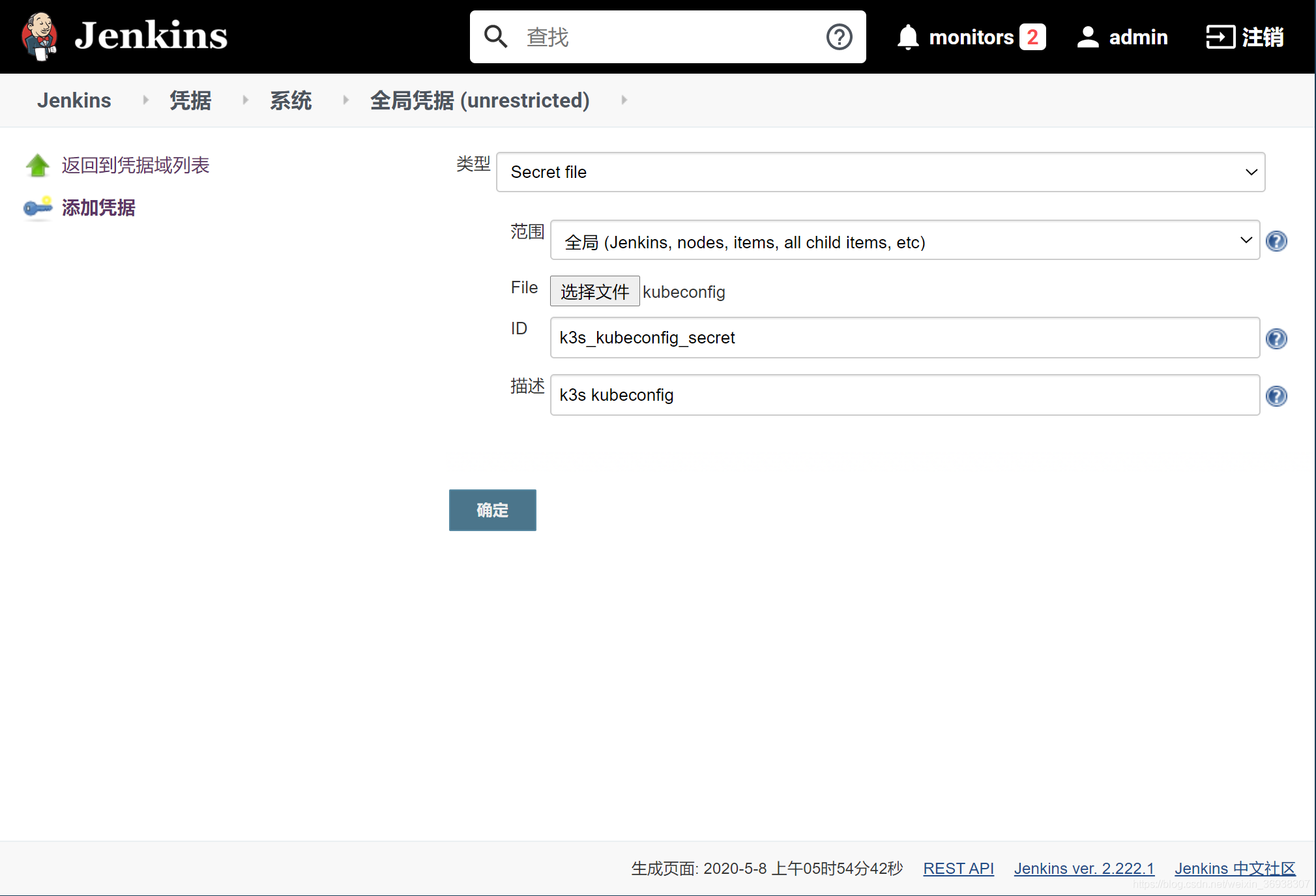Click the admin user icon
The image size is (1316, 896).
click(x=1088, y=37)
